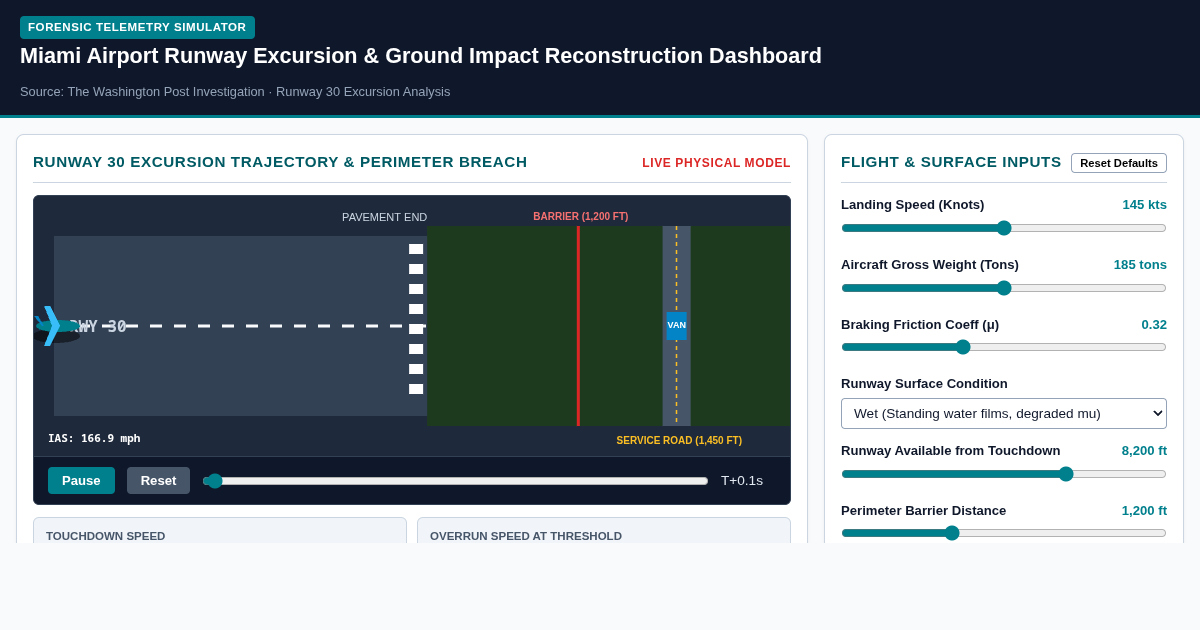Click the Flight & Surface Inputs heading

(x=951, y=162)
